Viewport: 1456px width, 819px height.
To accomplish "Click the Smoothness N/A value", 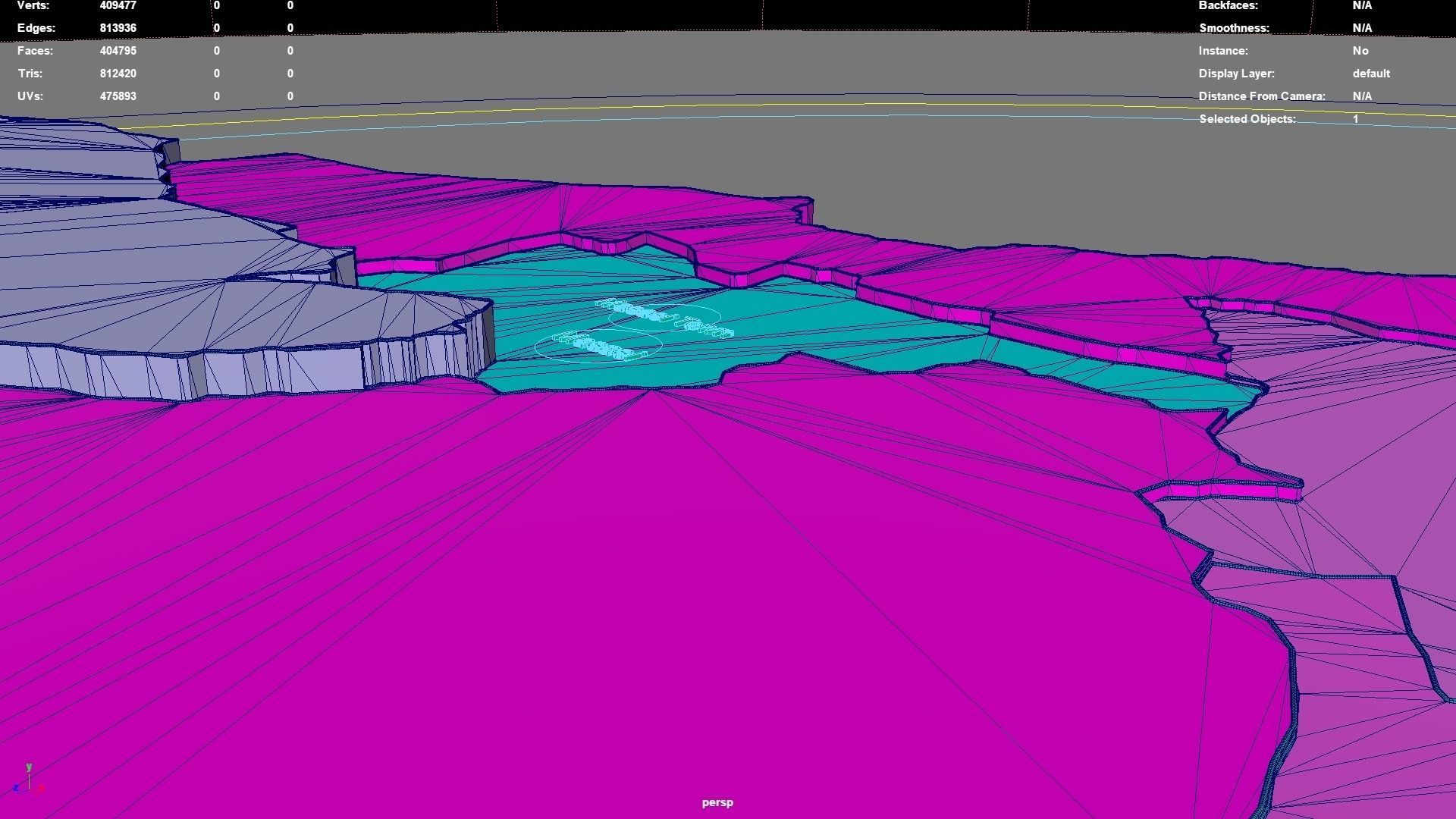I will coord(1362,28).
